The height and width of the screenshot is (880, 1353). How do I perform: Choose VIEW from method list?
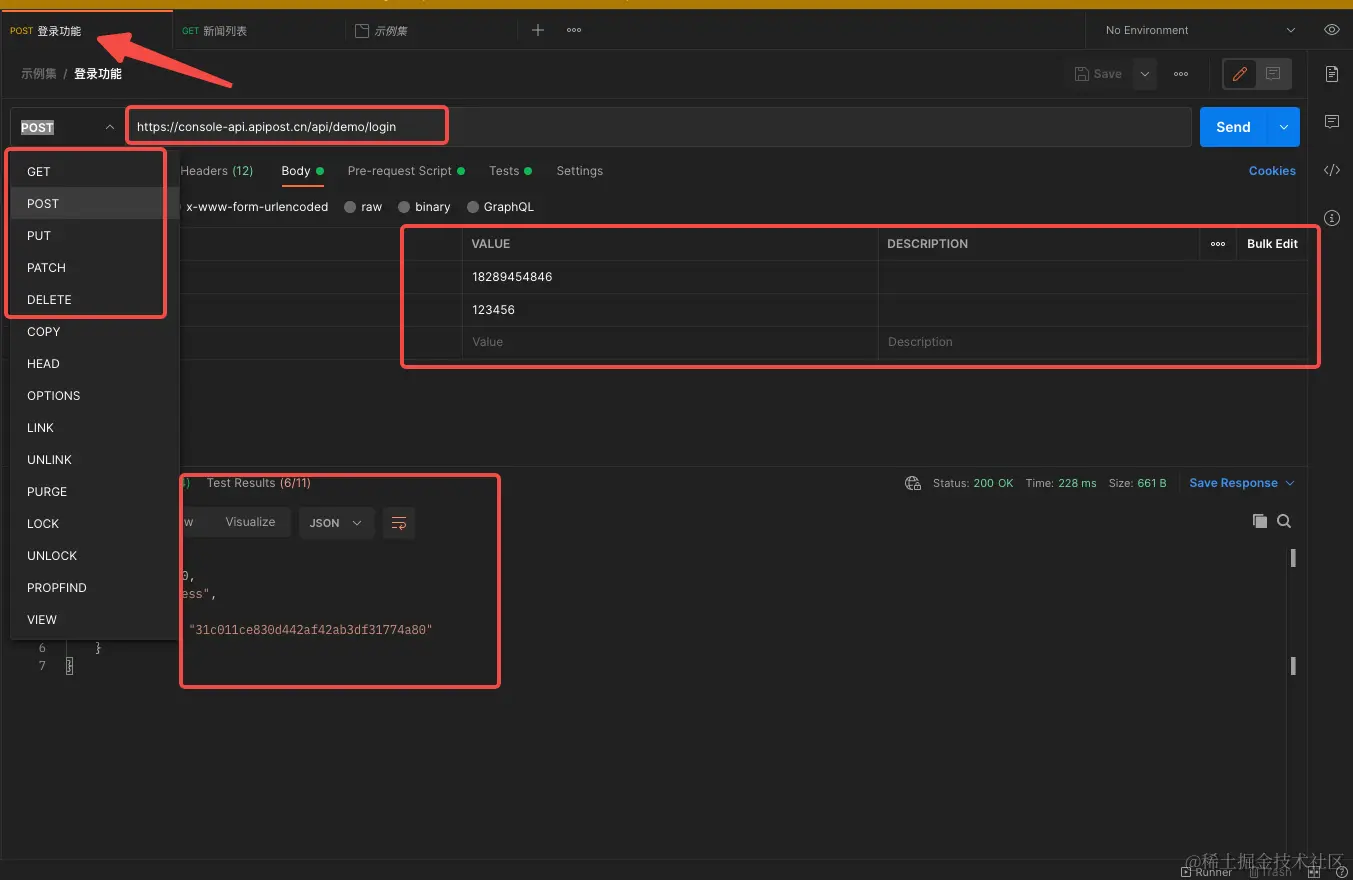click(x=94, y=620)
